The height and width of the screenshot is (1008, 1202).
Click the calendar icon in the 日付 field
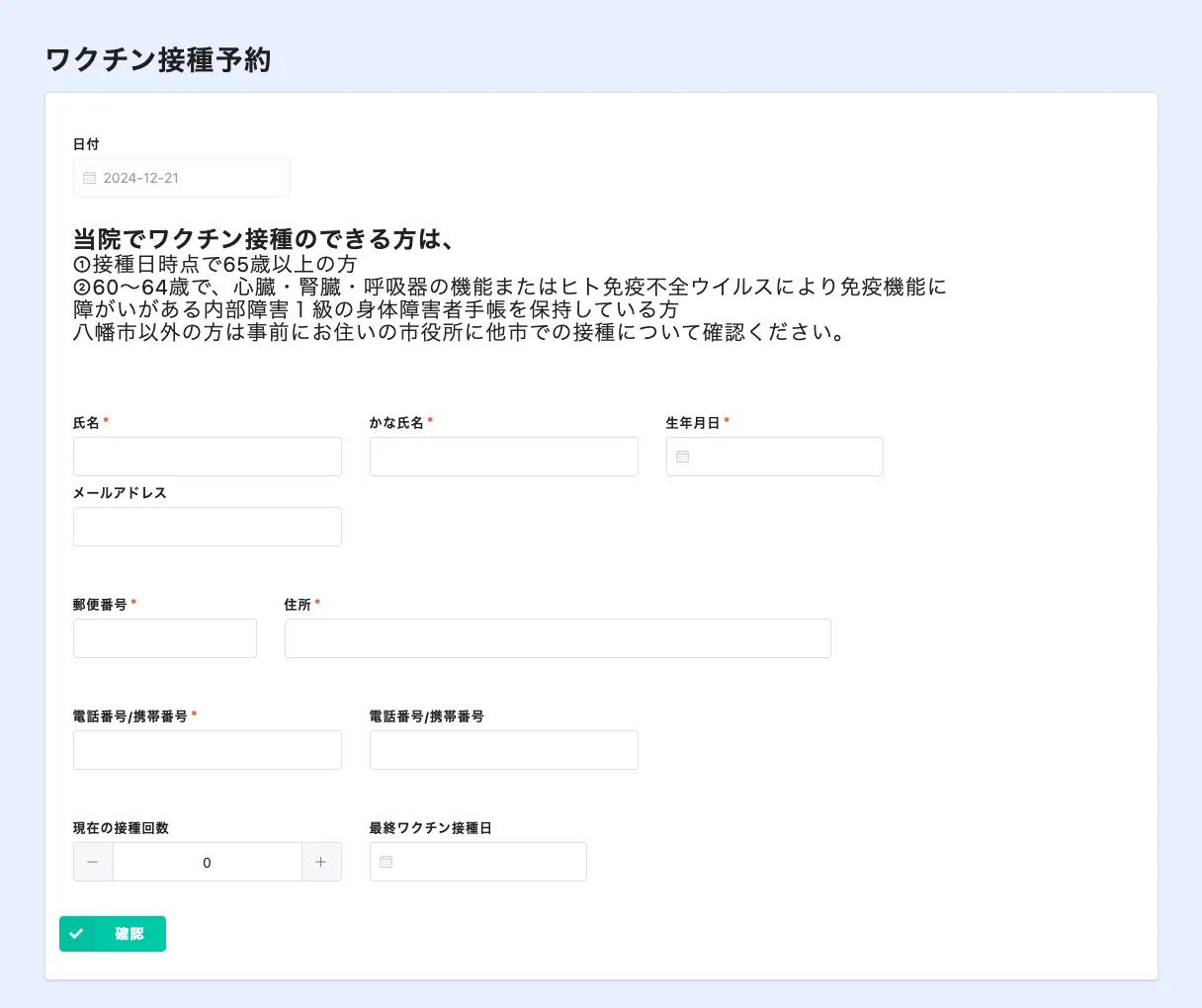pos(90,178)
